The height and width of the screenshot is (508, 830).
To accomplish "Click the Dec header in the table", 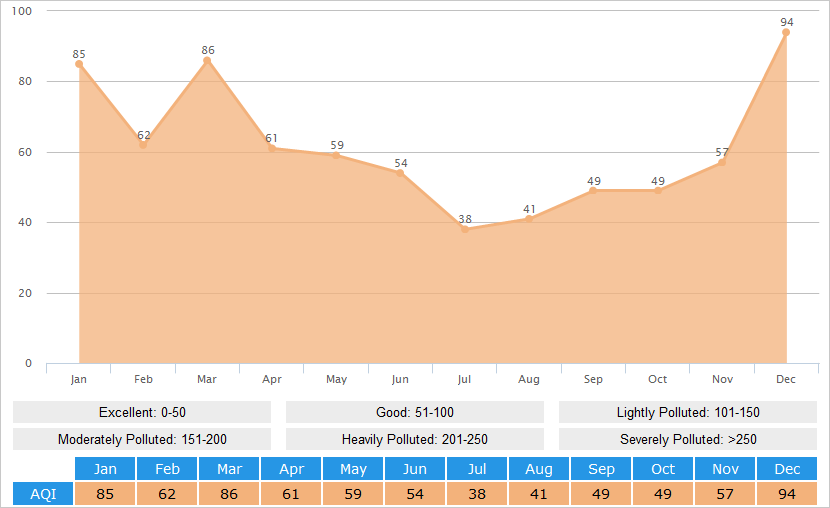I will (787, 469).
